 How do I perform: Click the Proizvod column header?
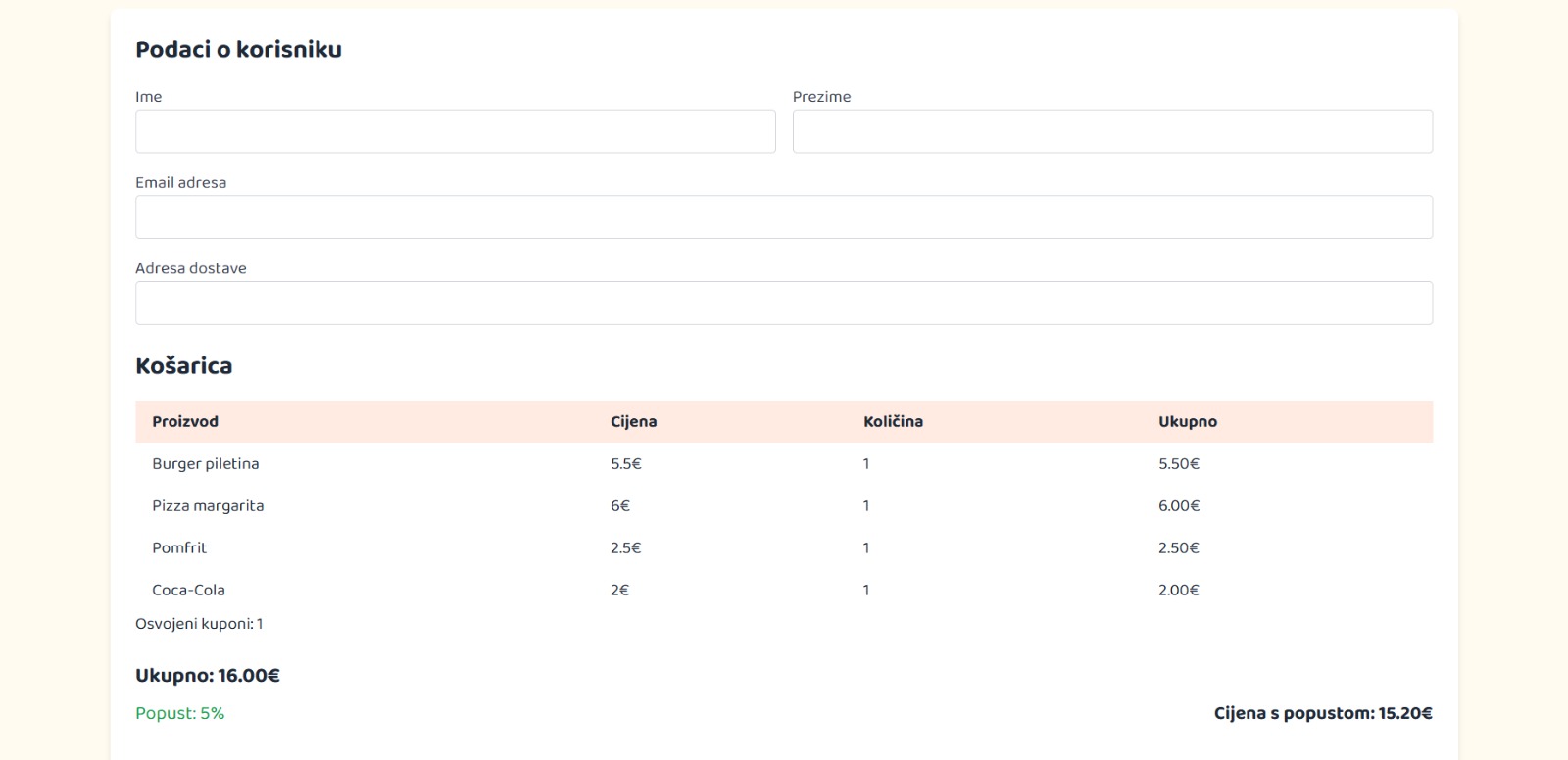[185, 422]
